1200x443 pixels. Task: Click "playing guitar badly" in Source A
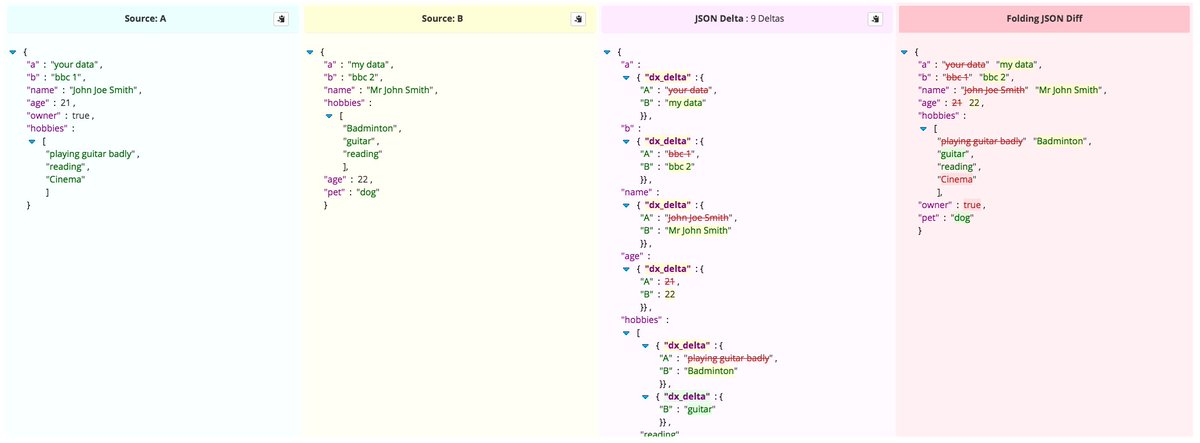click(91, 154)
